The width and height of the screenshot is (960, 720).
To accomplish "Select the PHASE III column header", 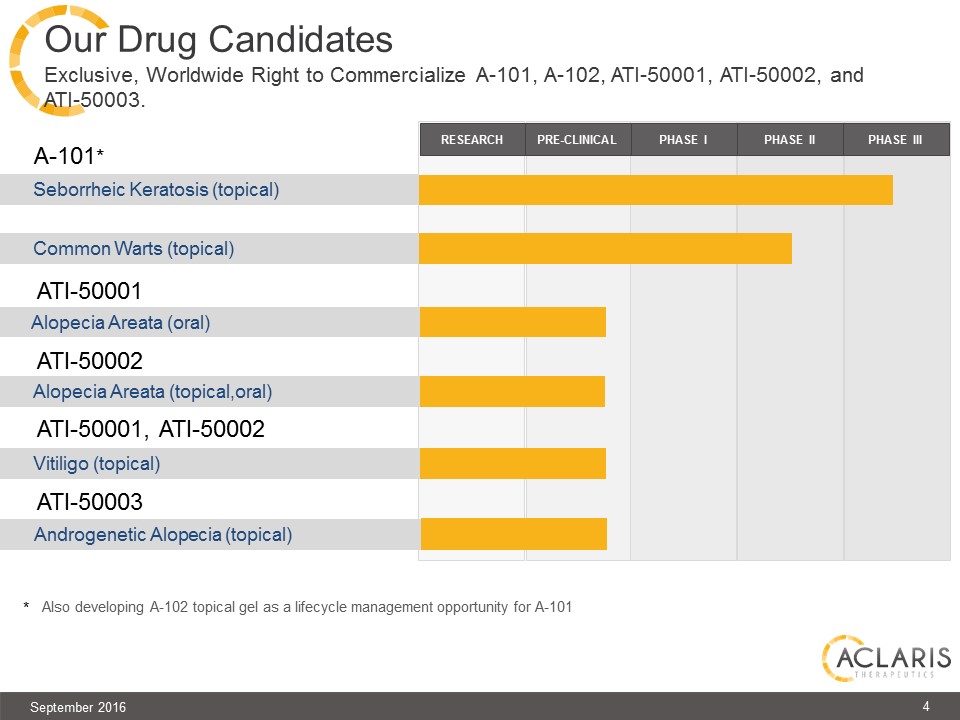I will 895,140.
